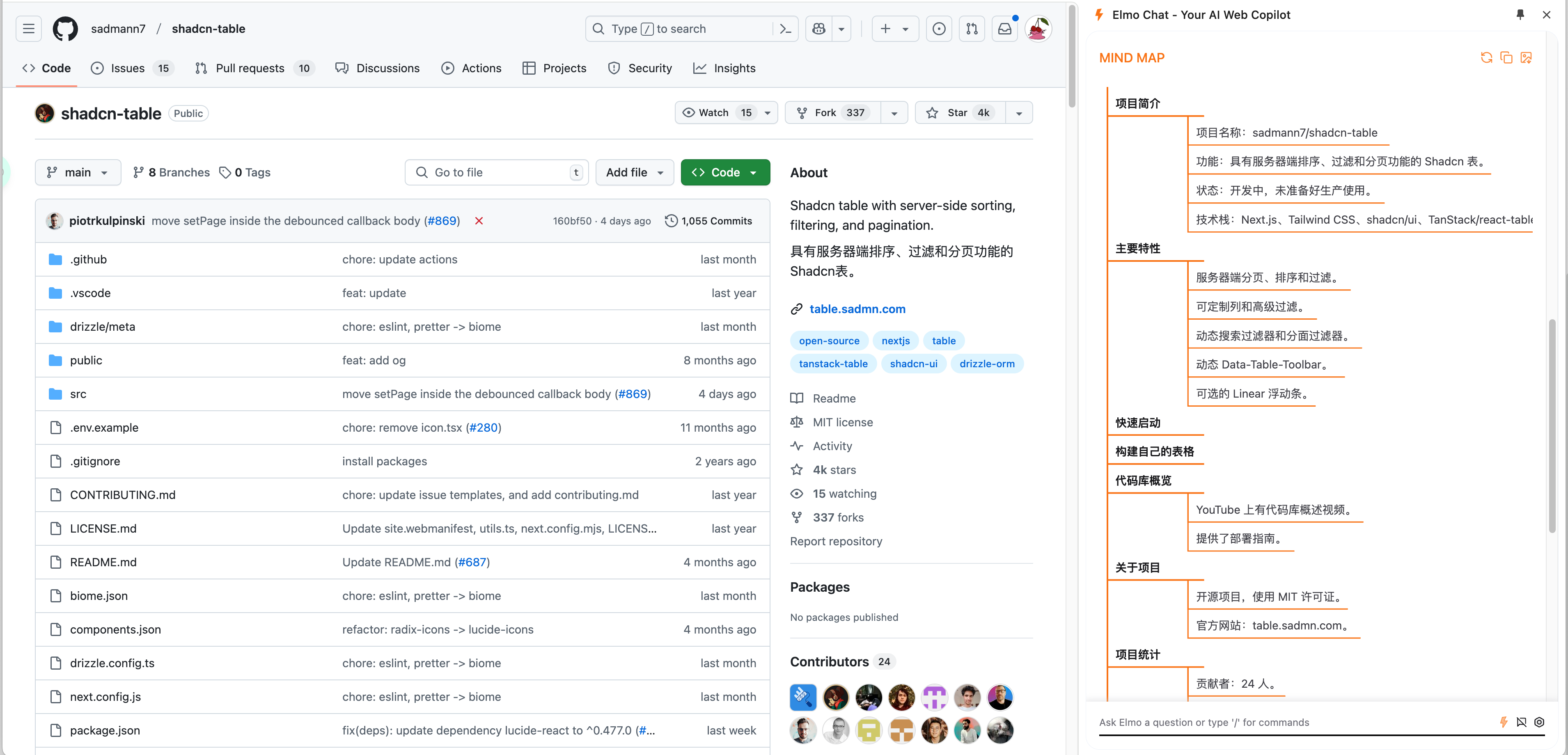Pin the Elmo Chat side panel
This screenshot has height=755, width=1568.
[x=1520, y=15]
